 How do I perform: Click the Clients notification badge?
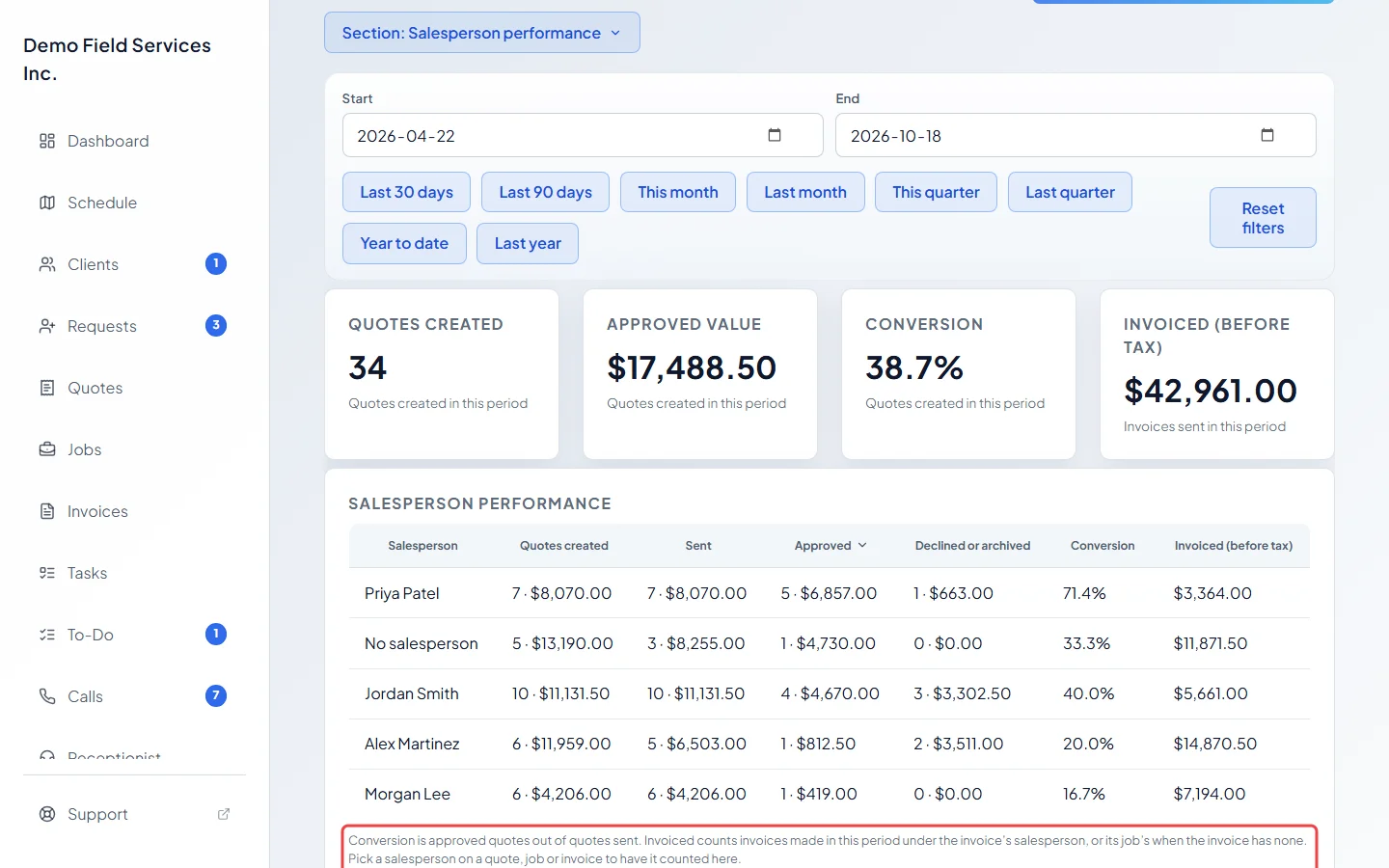[216, 263]
